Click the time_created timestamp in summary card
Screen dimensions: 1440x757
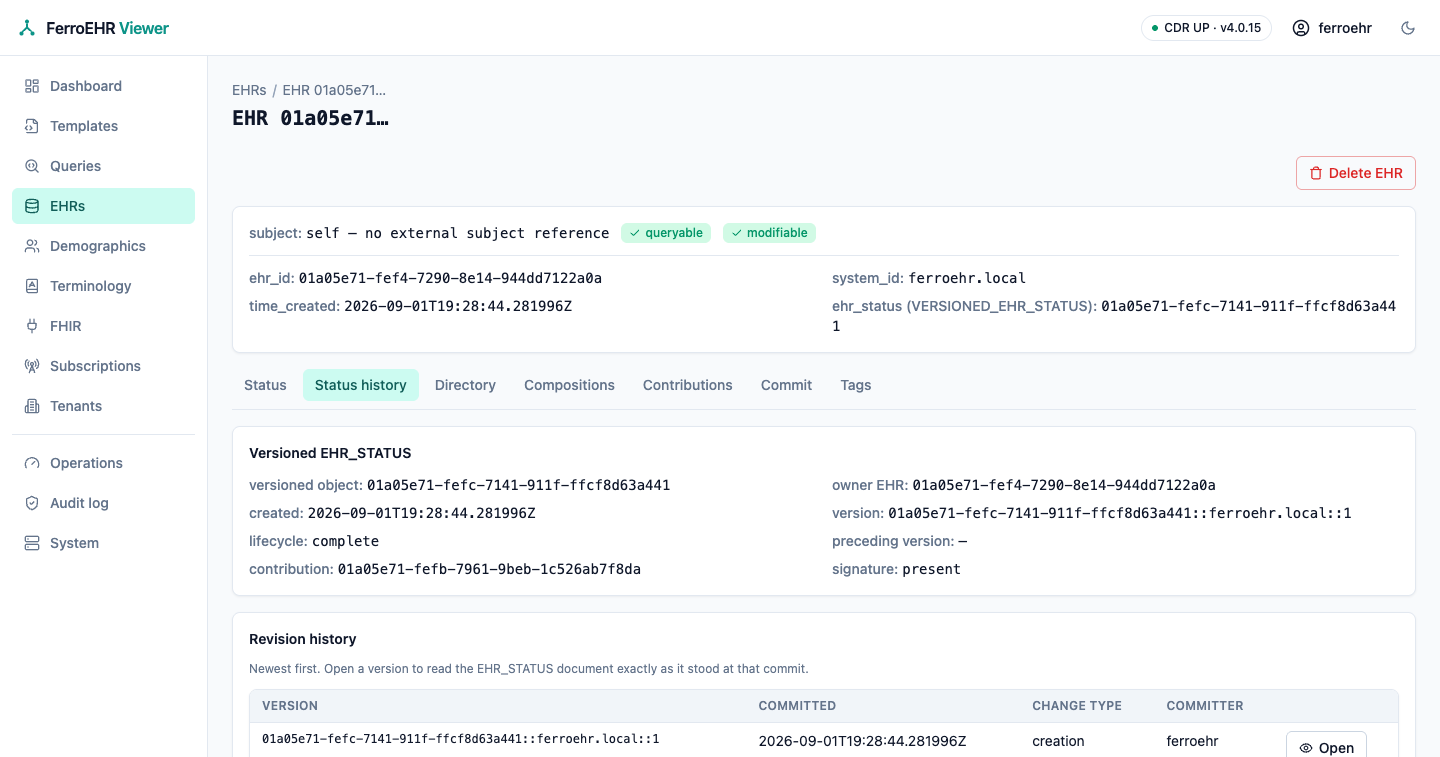coord(458,306)
